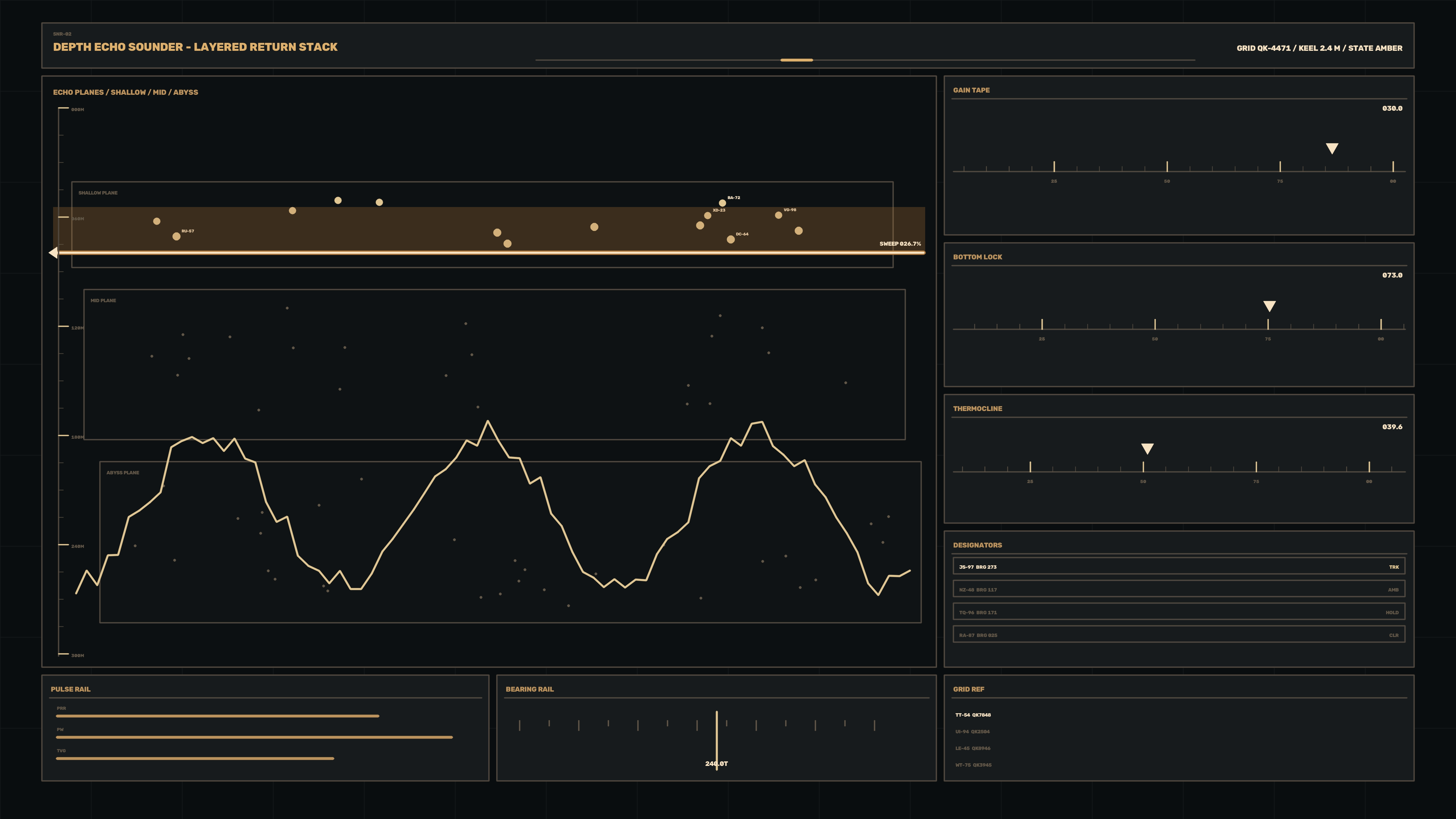Click the TVG bar in Pulse Rail
This screenshot has height=819, width=1456.
coord(195,758)
